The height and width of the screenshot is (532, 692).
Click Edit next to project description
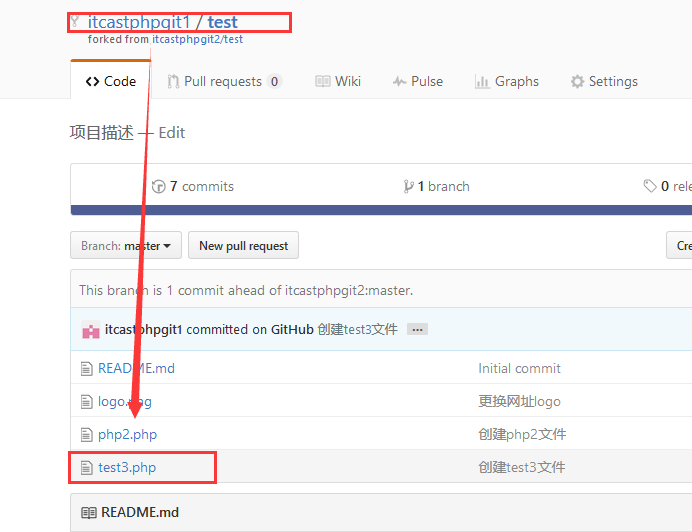tap(172, 133)
